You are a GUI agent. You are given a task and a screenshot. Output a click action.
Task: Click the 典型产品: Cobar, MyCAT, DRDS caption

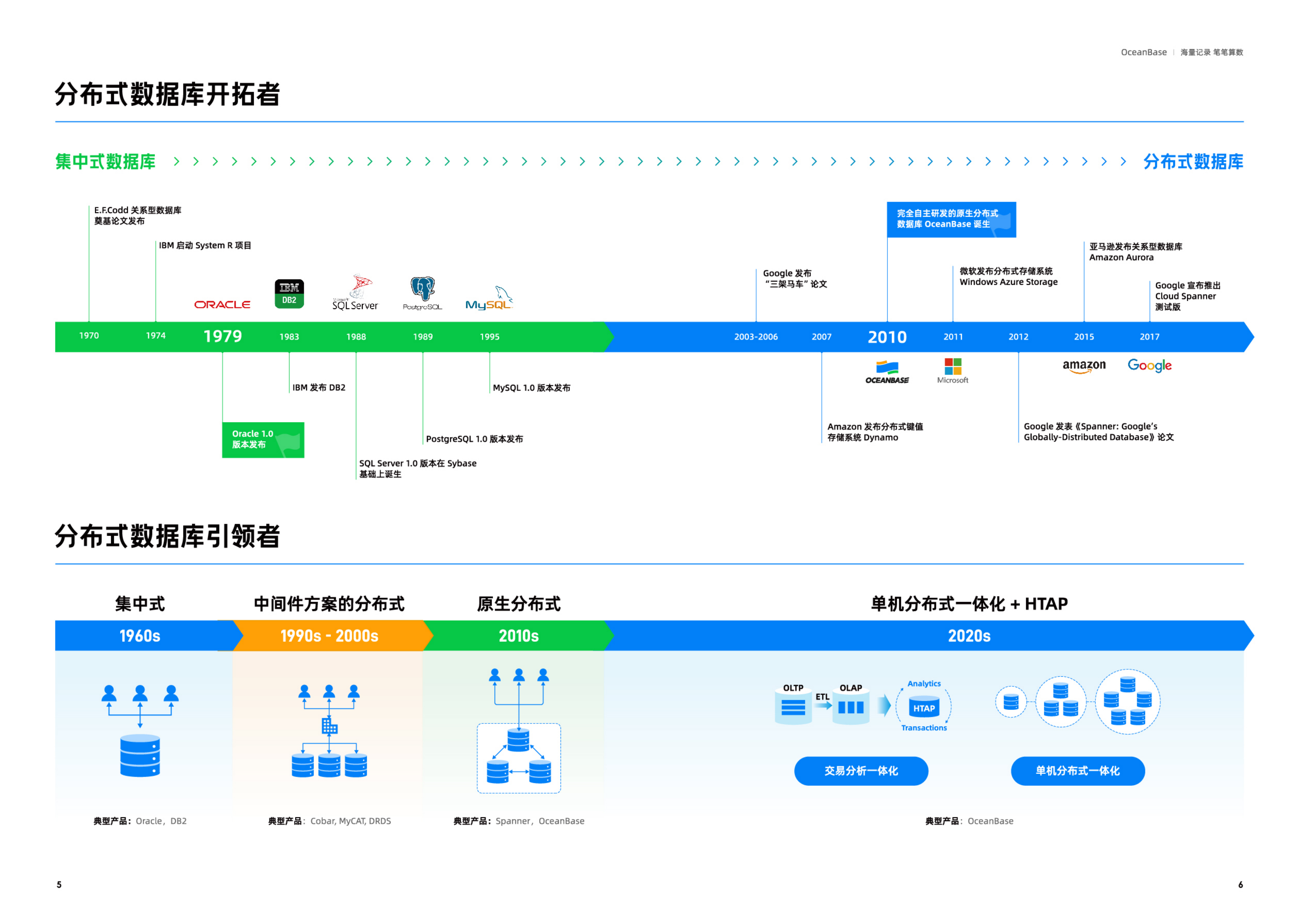(329, 821)
